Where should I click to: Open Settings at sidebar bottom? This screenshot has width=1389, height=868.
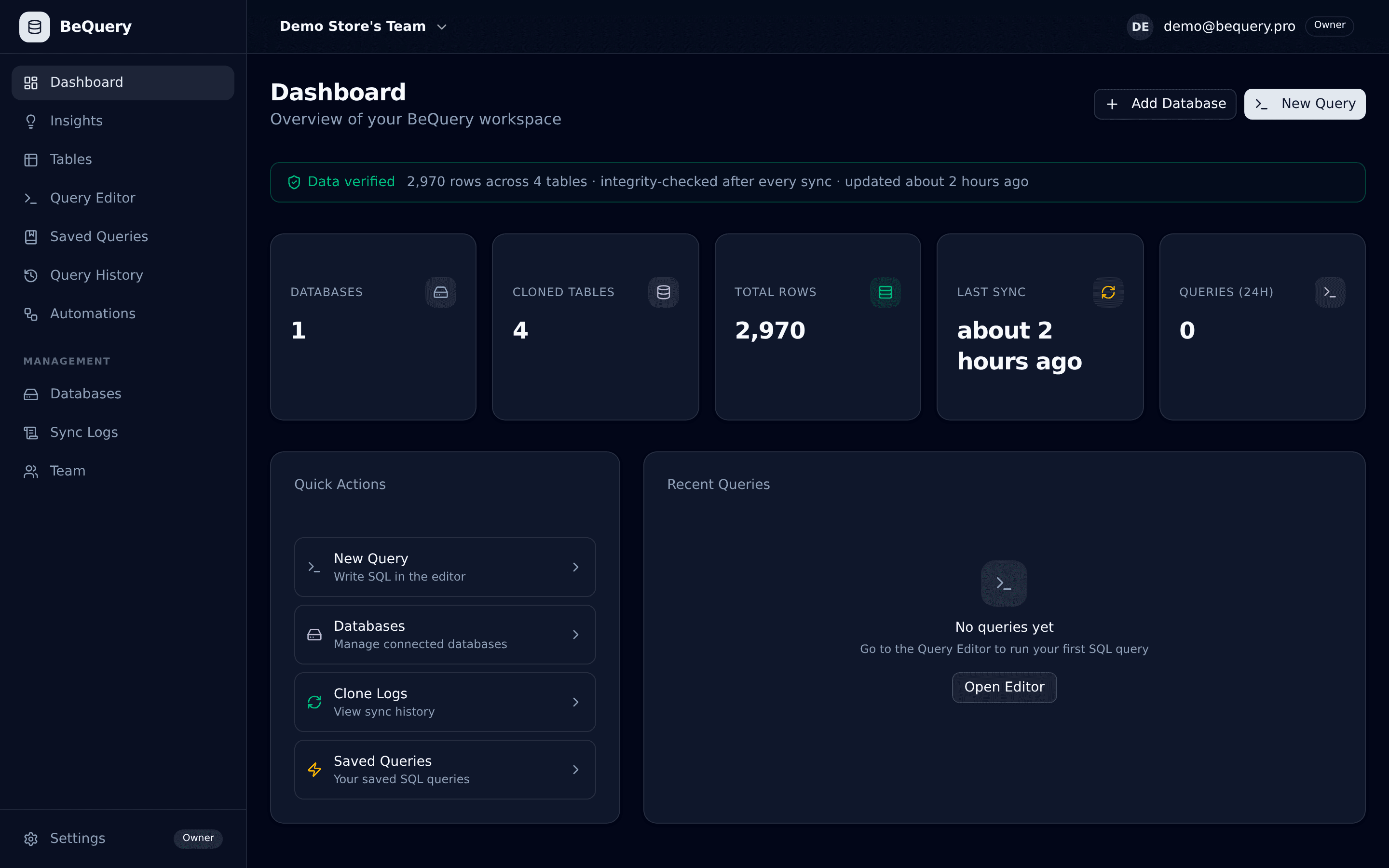123,839
